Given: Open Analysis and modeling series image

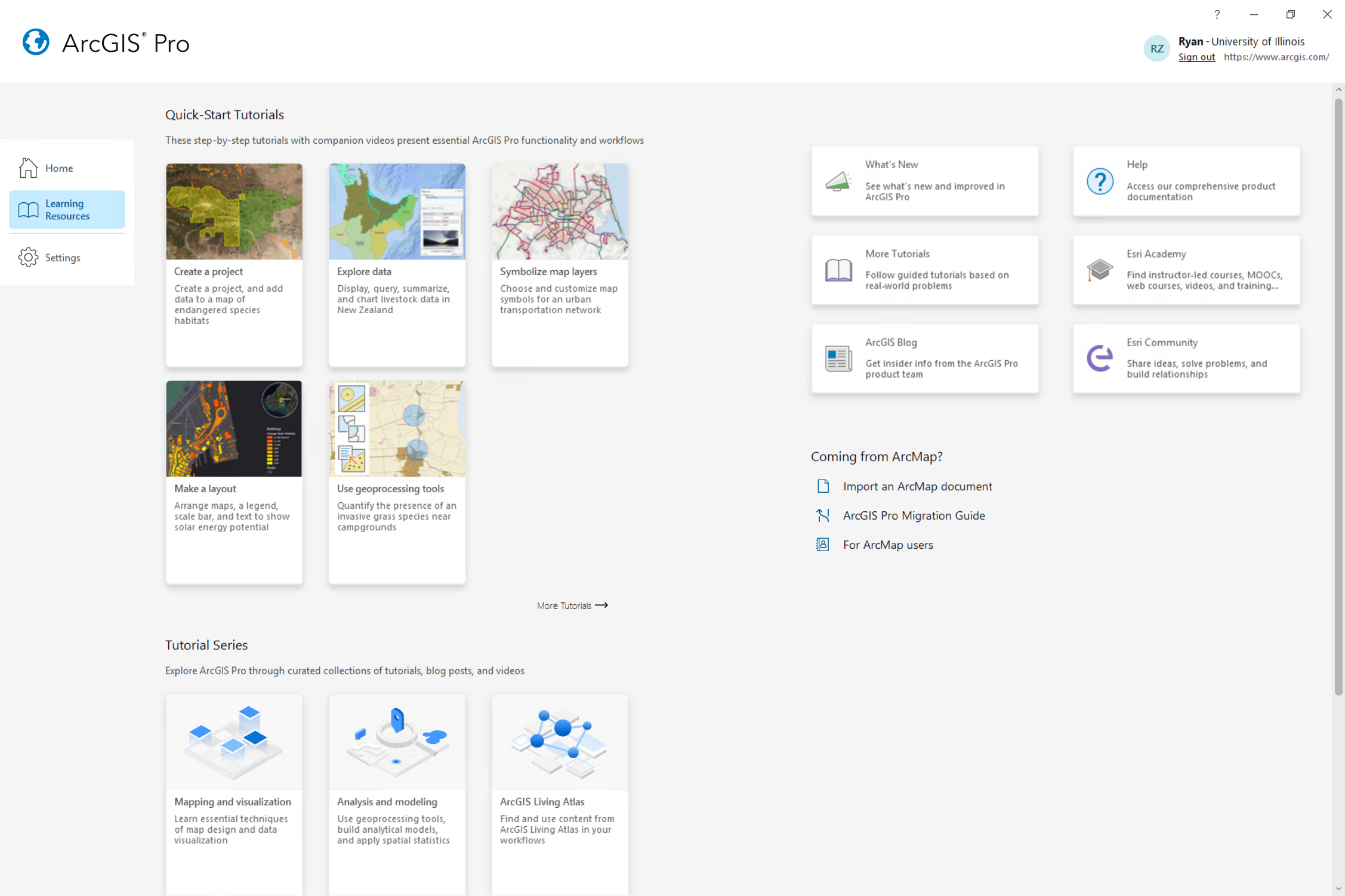Looking at the screenshot, I should click(397, 742).
